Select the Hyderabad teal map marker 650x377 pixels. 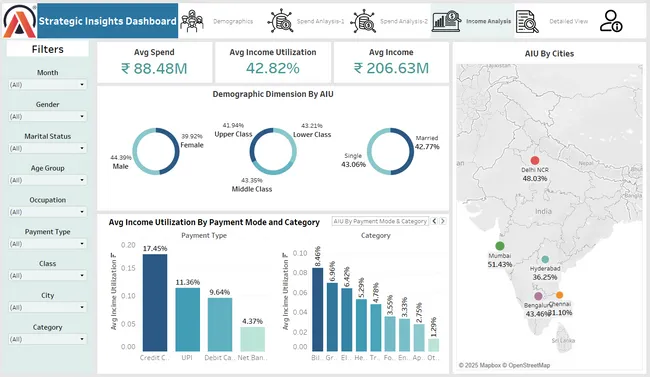coord(545,260)
